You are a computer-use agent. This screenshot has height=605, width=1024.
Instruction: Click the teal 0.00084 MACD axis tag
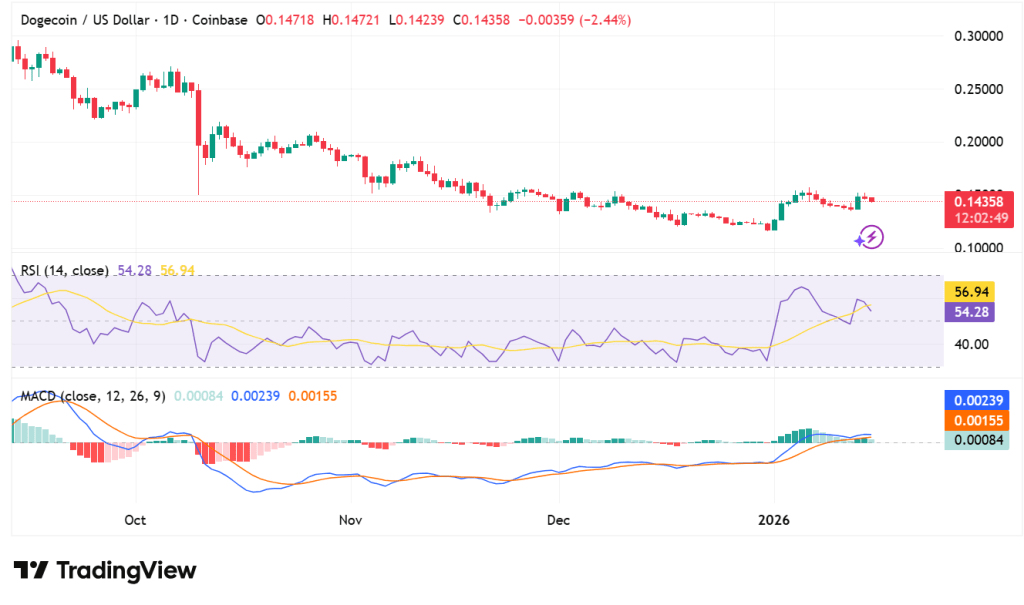tap(977, 440)
